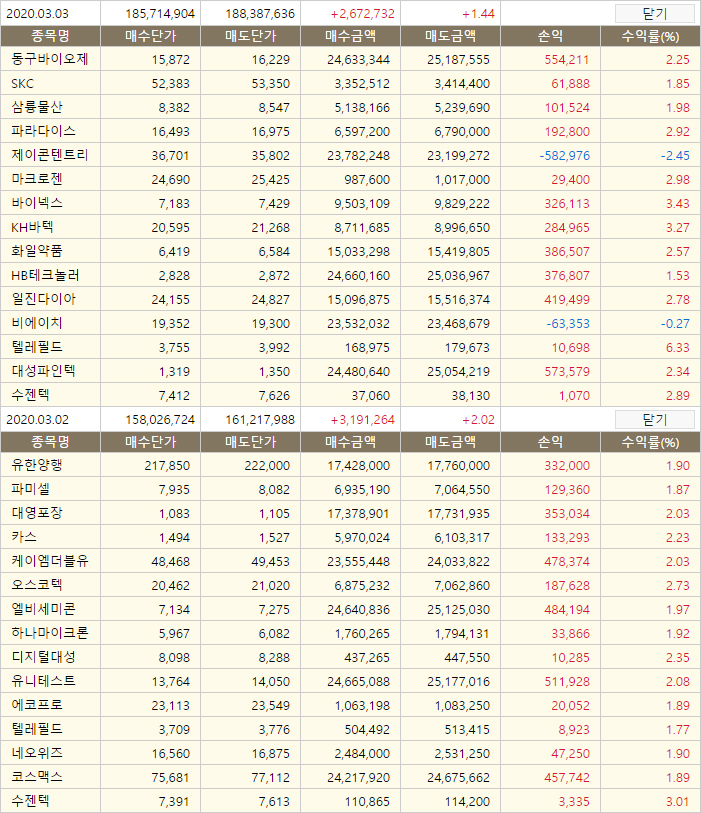
Task: Click the KH바텍 stock name
Action: (32, 227)
